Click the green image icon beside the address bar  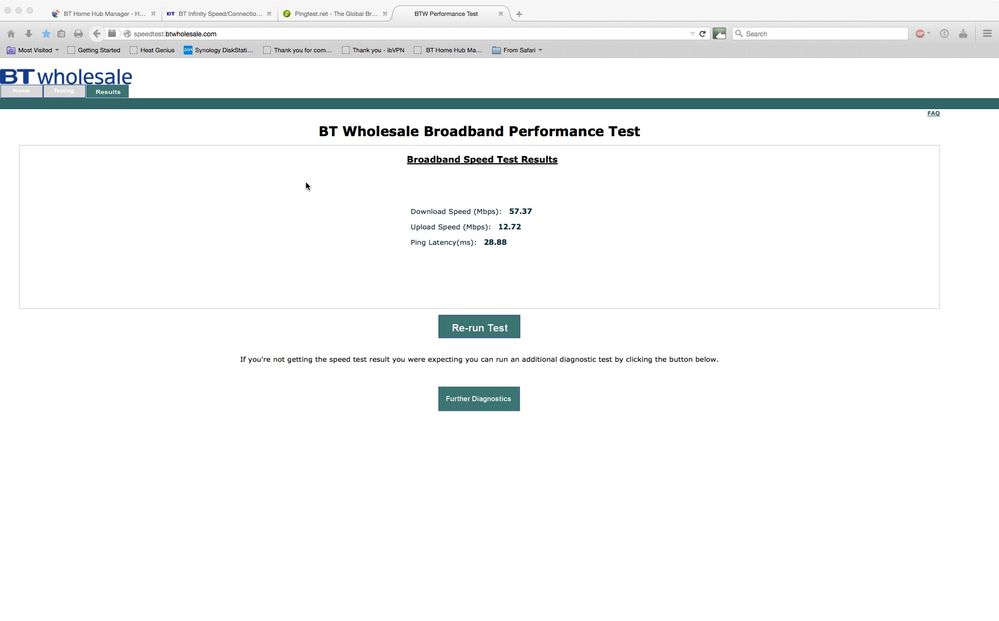719,34
